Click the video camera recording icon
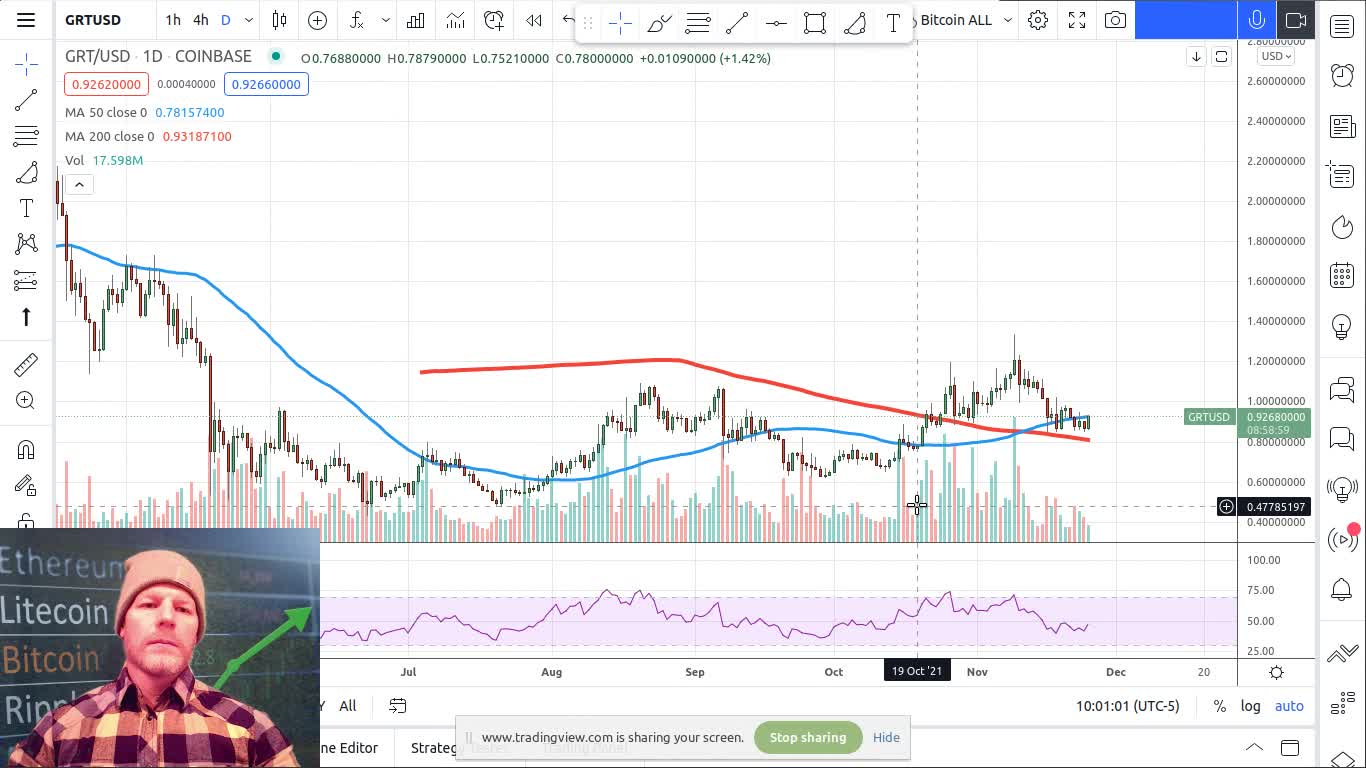This screenshot has width=1366, height=768. (x=1296, y=20)
